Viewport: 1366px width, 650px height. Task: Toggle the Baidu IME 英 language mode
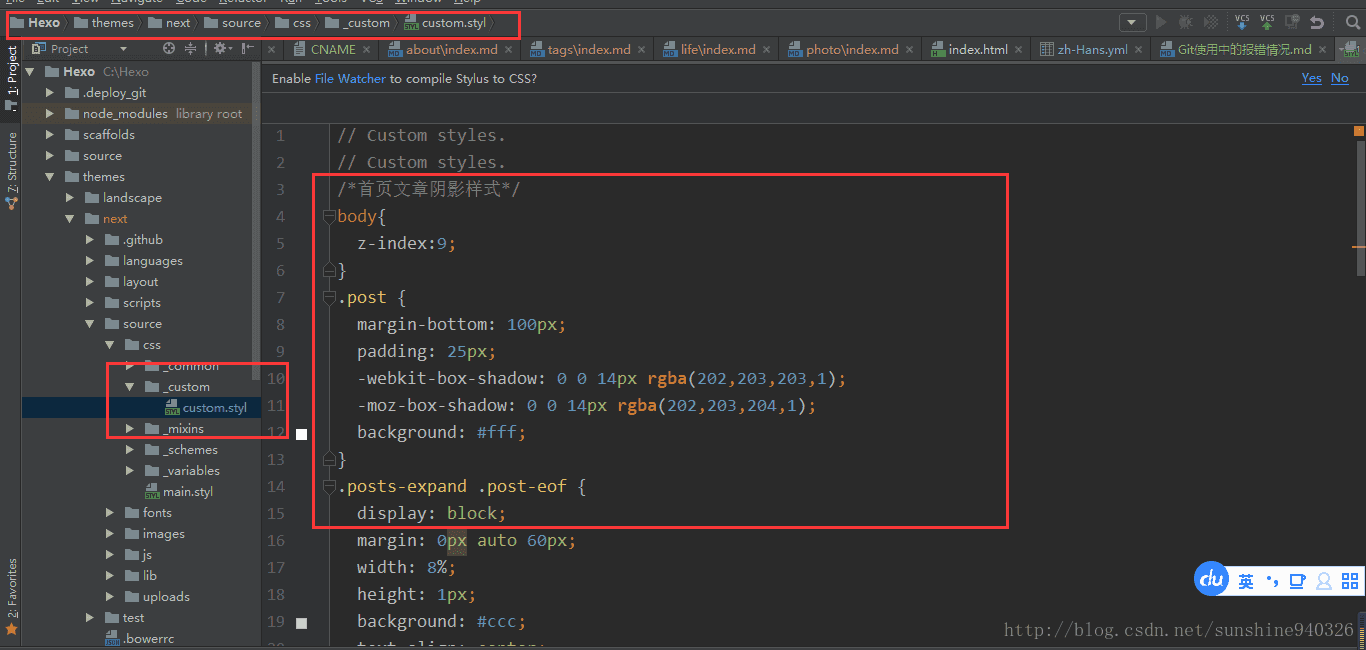tap(1246, 581)
